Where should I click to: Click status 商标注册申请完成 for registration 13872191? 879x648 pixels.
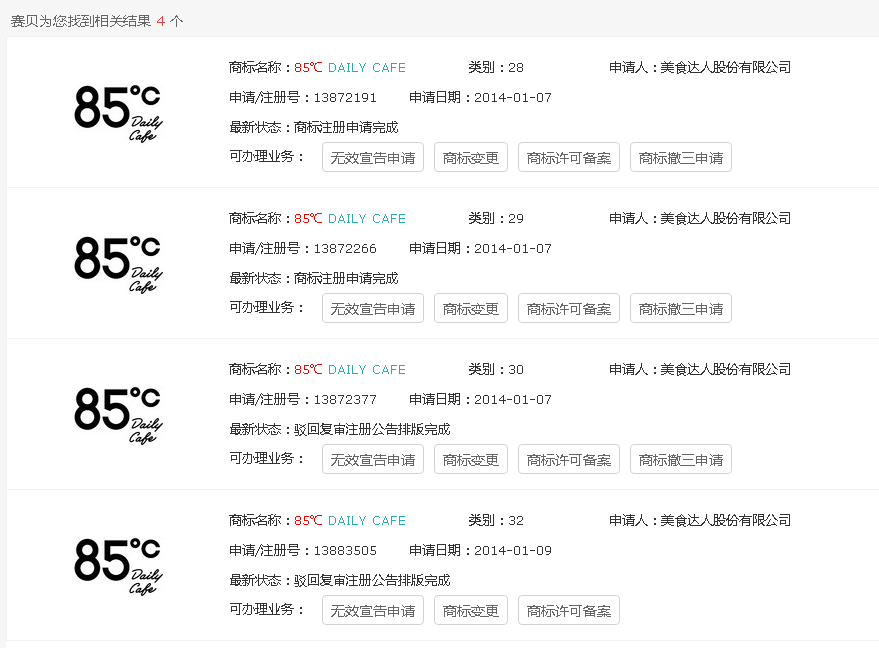(x=346, y=128)
